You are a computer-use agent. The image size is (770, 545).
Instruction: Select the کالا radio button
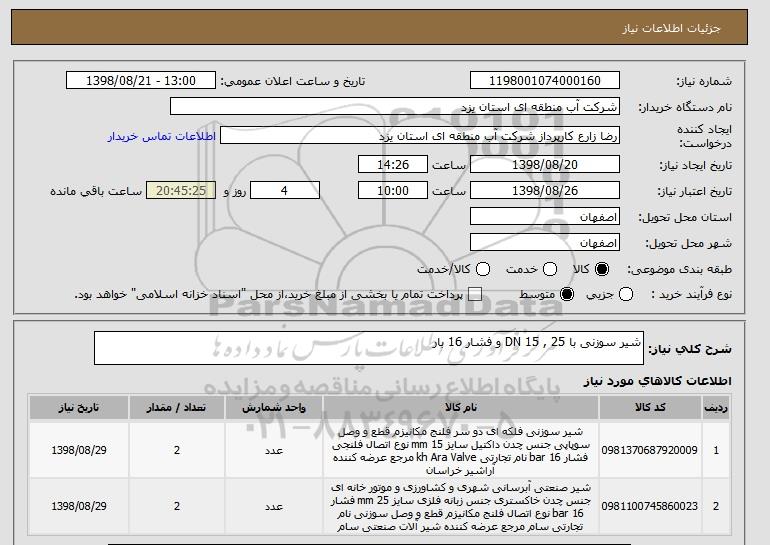[x=602, y=269]
